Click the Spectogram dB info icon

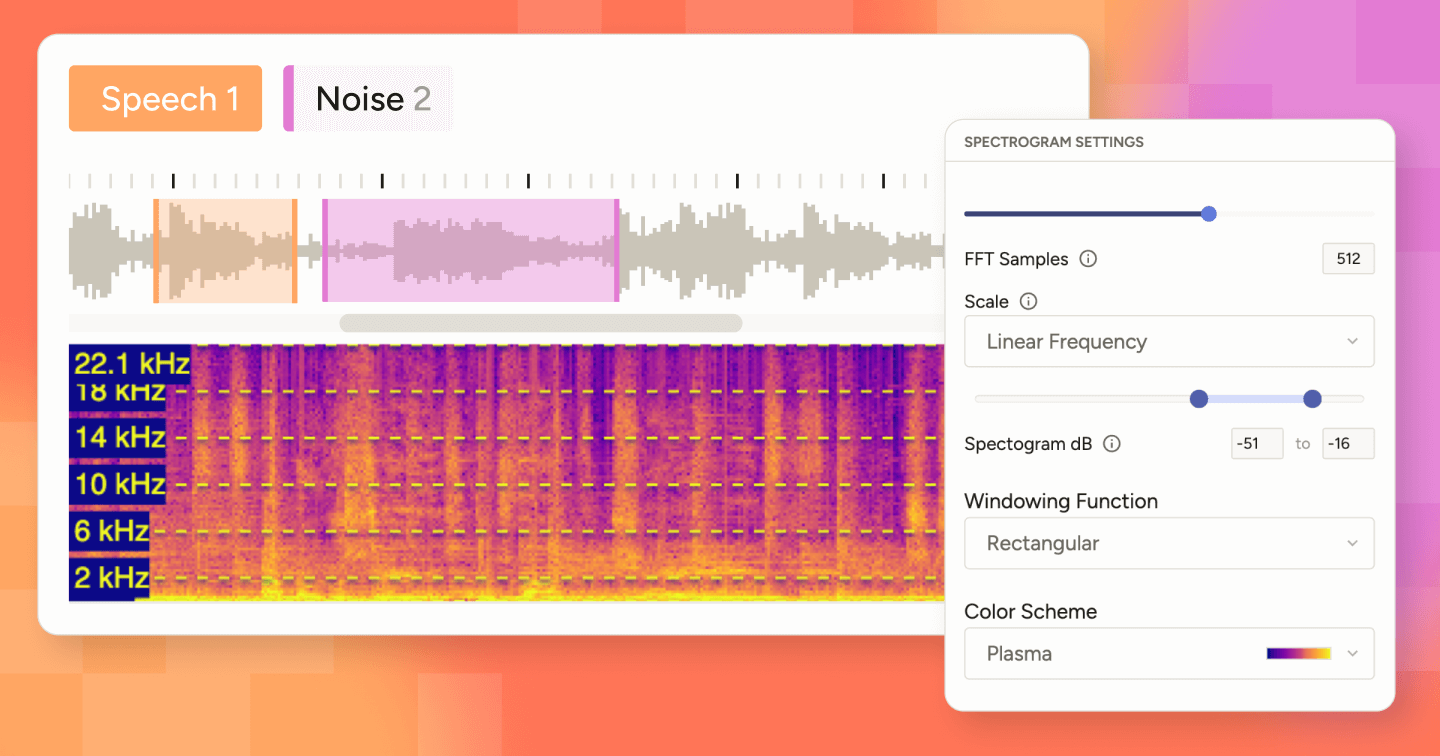click(1111, 443)
